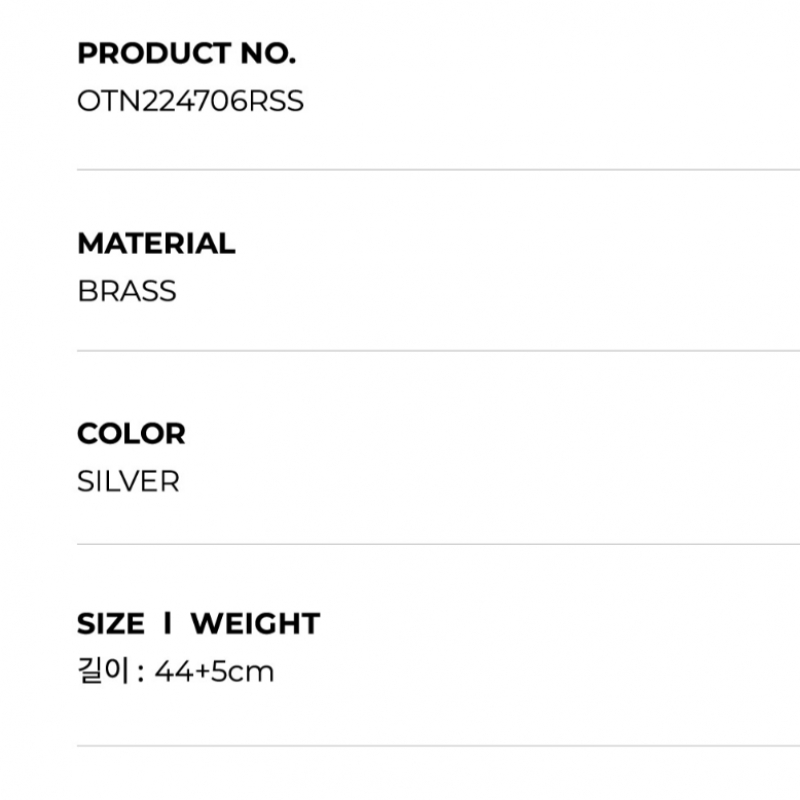Screen dimensions: 800x800
Task: Click the divider line under the product code
Action: 438,169
